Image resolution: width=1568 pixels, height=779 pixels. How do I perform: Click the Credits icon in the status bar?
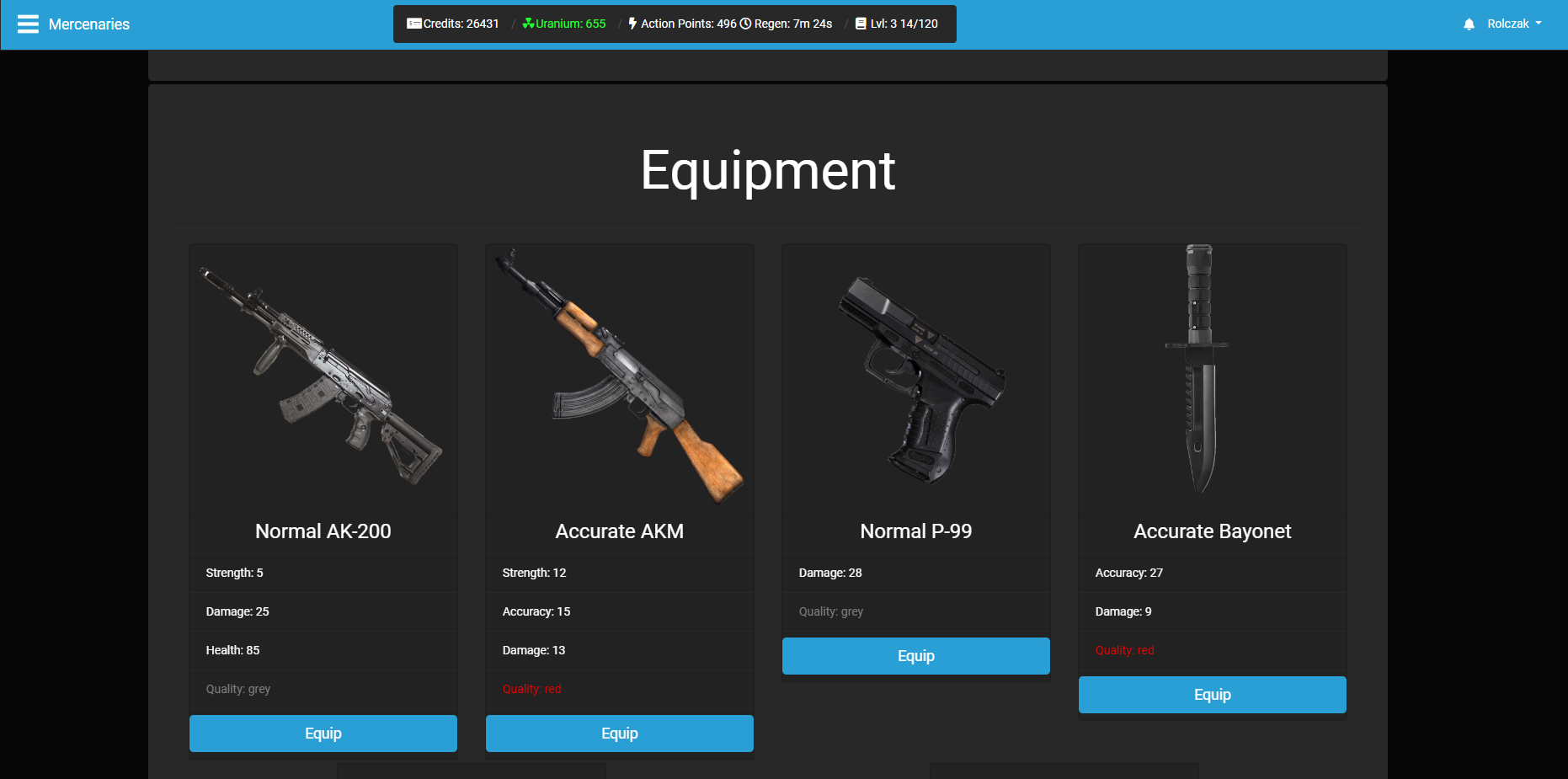pyautogui.click(x=413, y=24)
